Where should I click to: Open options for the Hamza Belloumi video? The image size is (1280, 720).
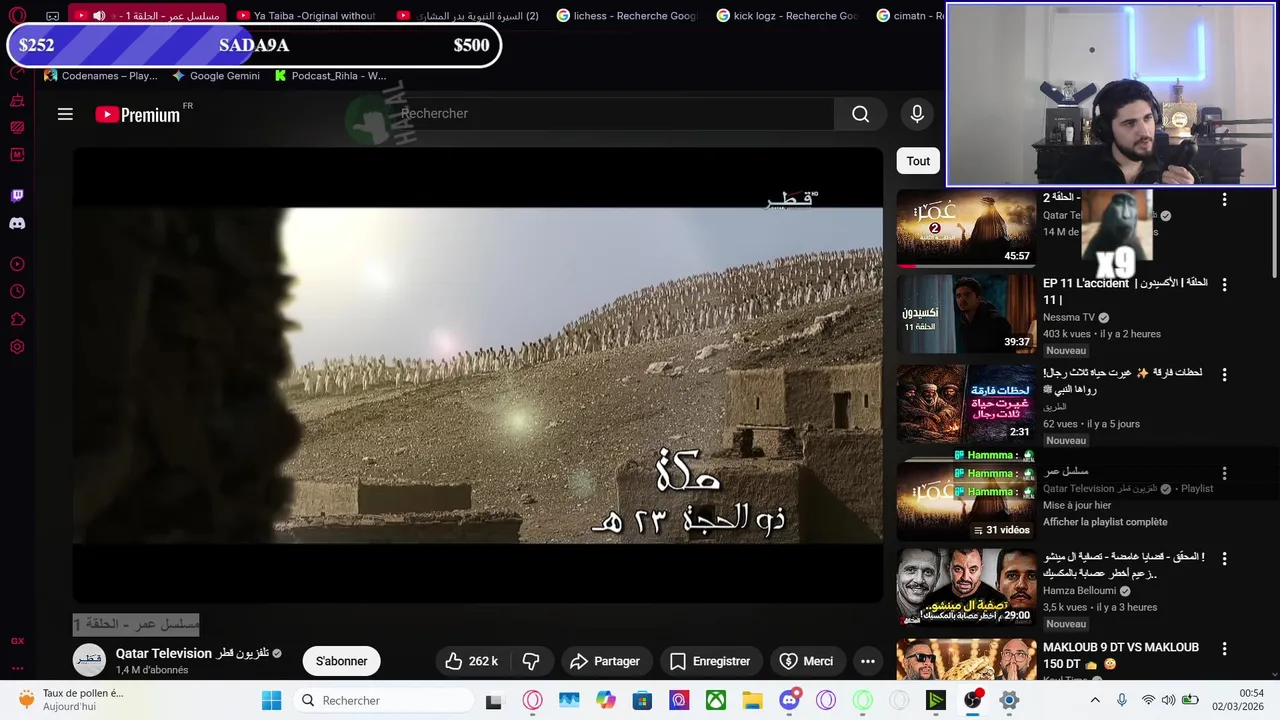click(x=1224, y=558)
